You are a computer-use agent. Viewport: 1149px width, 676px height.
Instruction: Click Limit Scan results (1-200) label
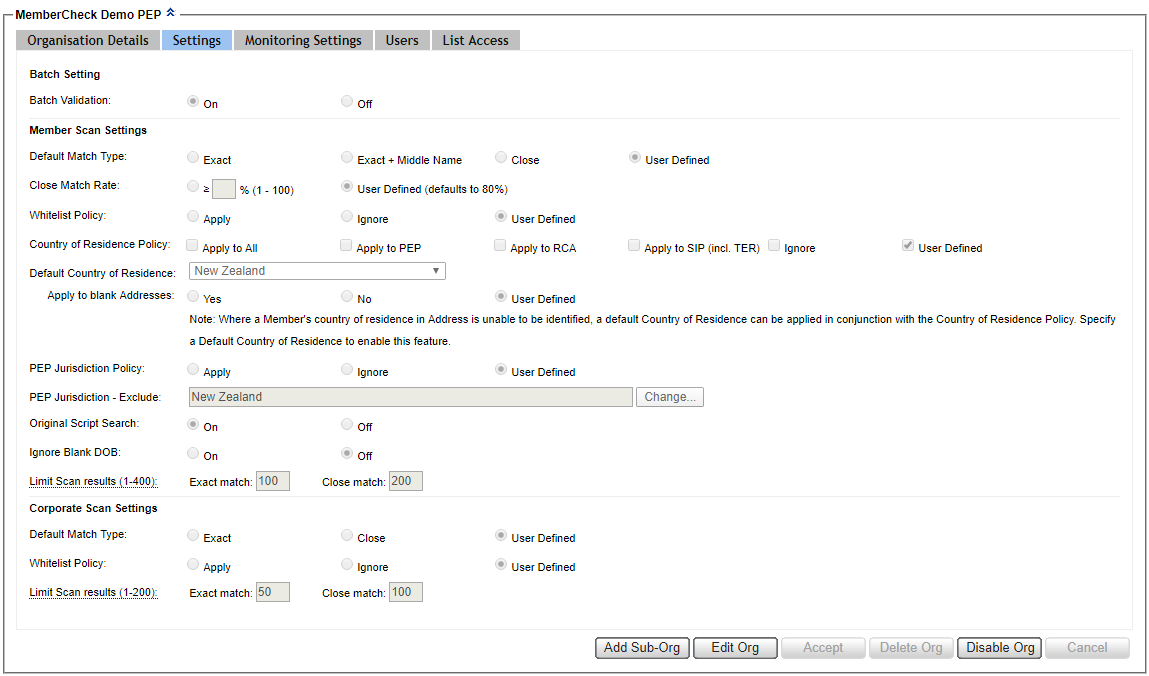coord(94,592)
